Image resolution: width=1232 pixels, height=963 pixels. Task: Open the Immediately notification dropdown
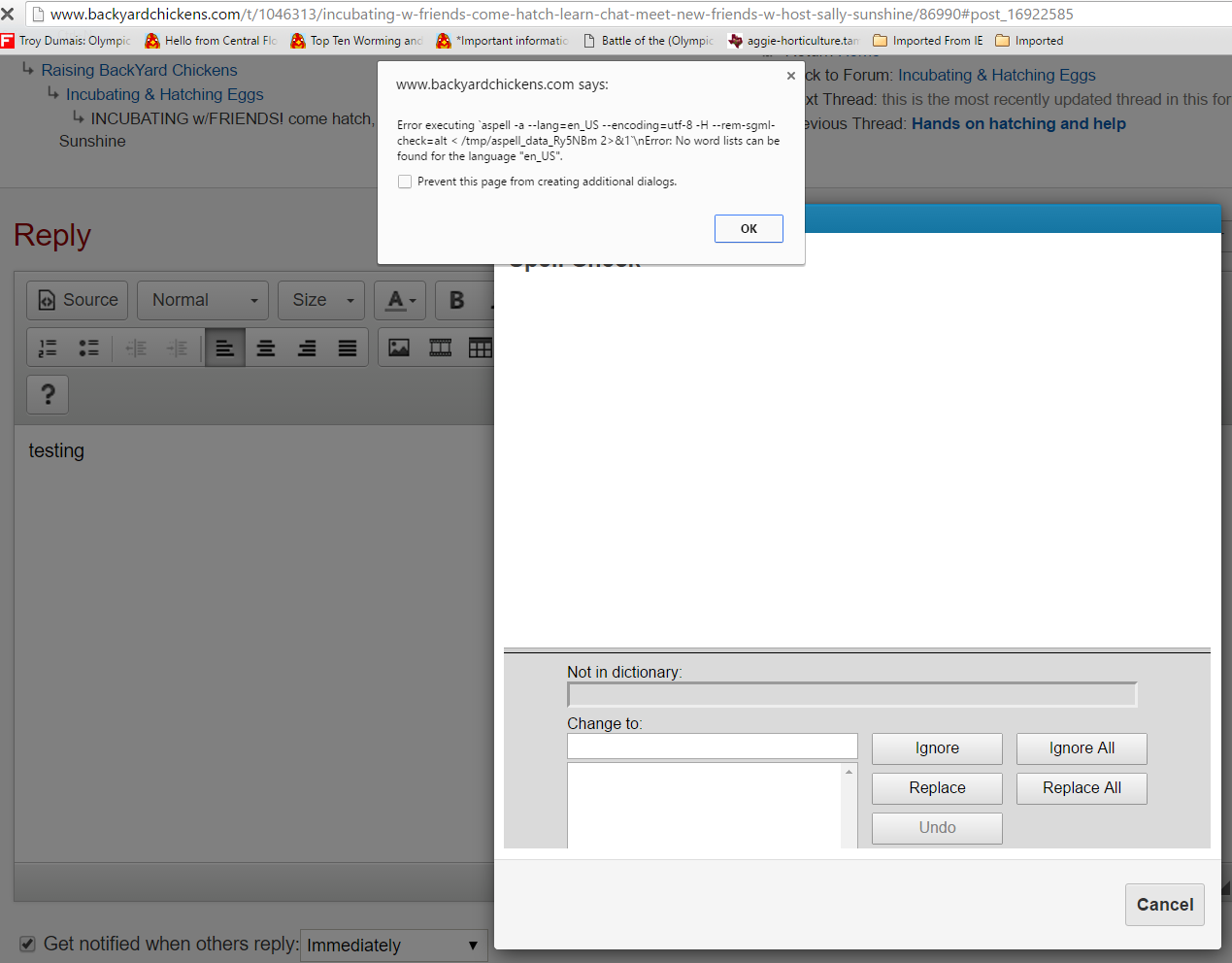(393, 946)
